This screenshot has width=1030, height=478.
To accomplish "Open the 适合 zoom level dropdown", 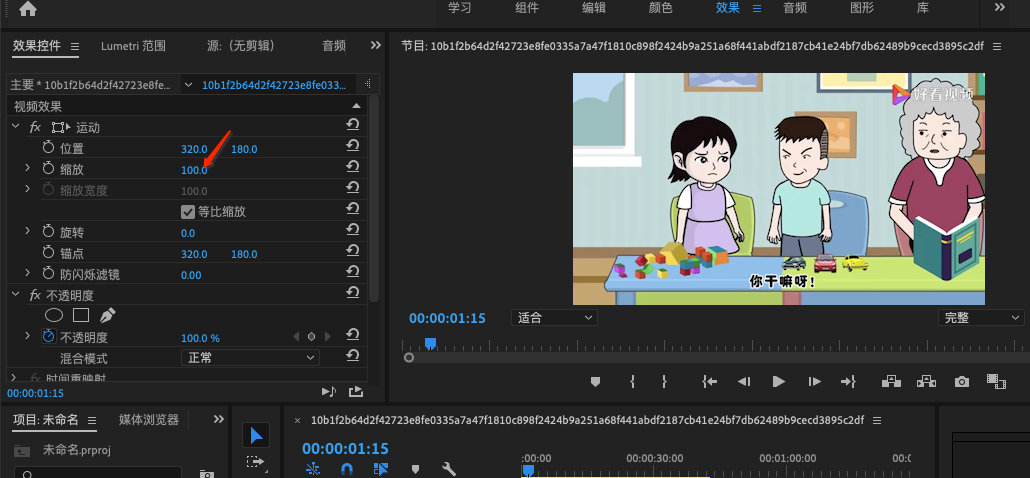I will click(554, 318).
